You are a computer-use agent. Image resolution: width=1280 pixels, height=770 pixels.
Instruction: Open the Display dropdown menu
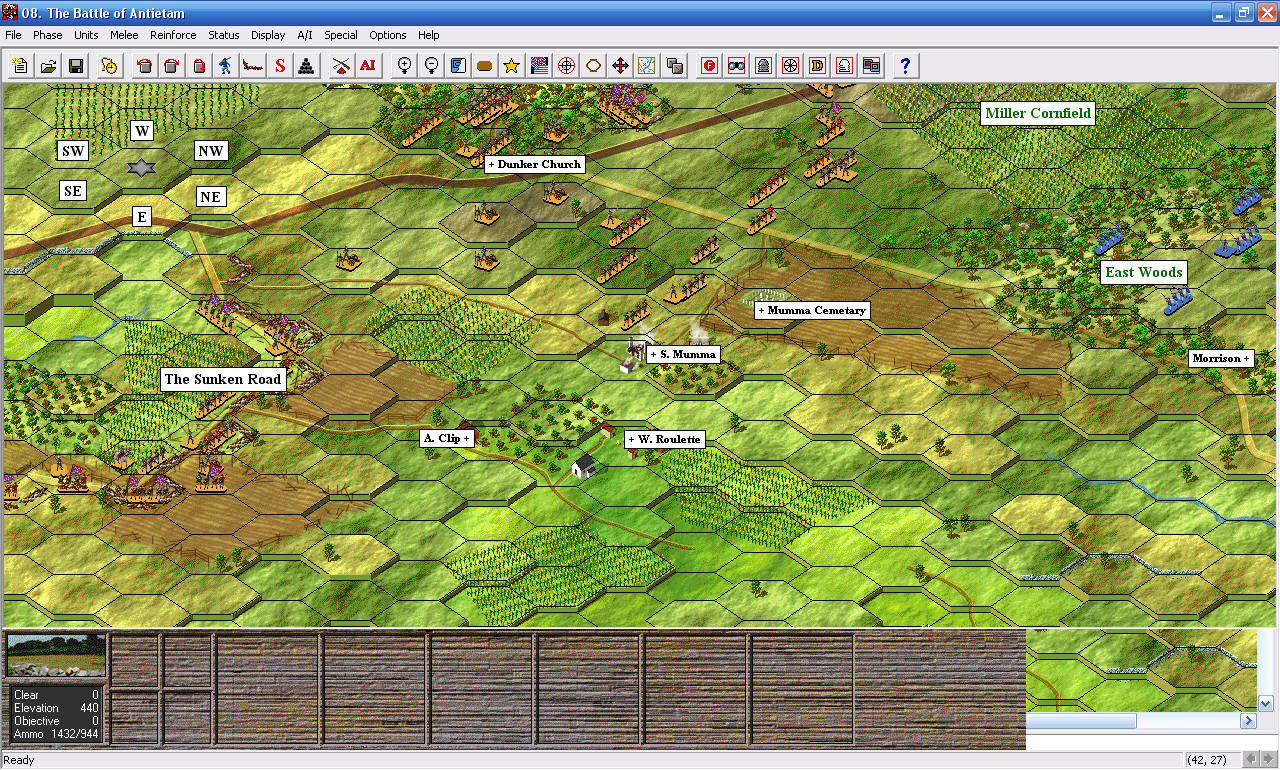coord(268,35)
